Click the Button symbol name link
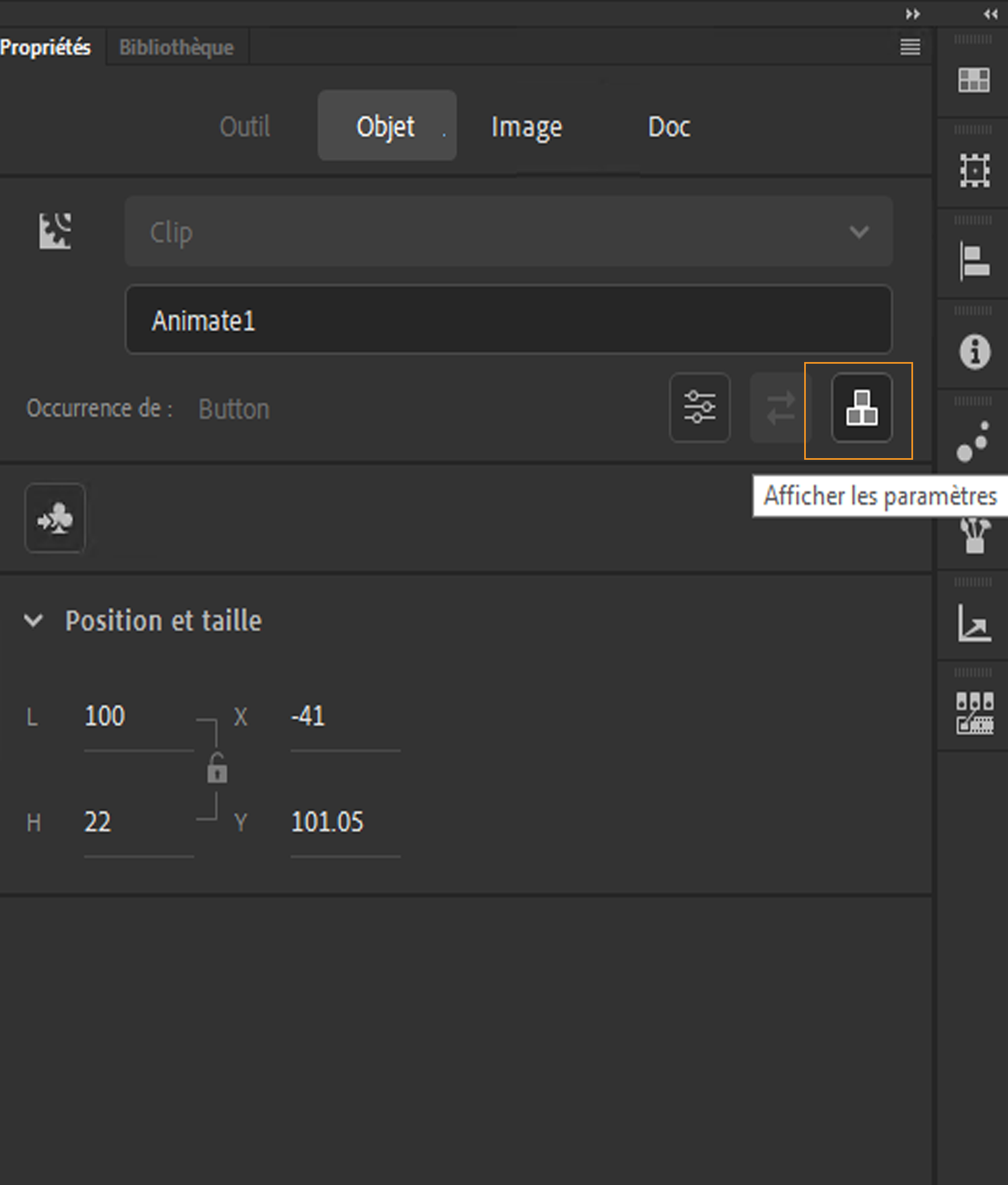The height and width of the screenshot is (1185, 1008). click(234, 410)
